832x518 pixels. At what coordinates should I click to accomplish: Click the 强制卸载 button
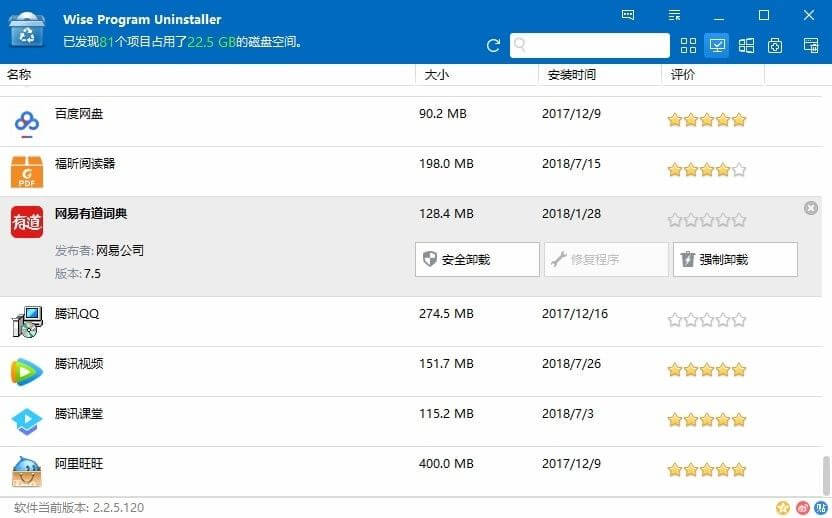click(x=735, y=259)
